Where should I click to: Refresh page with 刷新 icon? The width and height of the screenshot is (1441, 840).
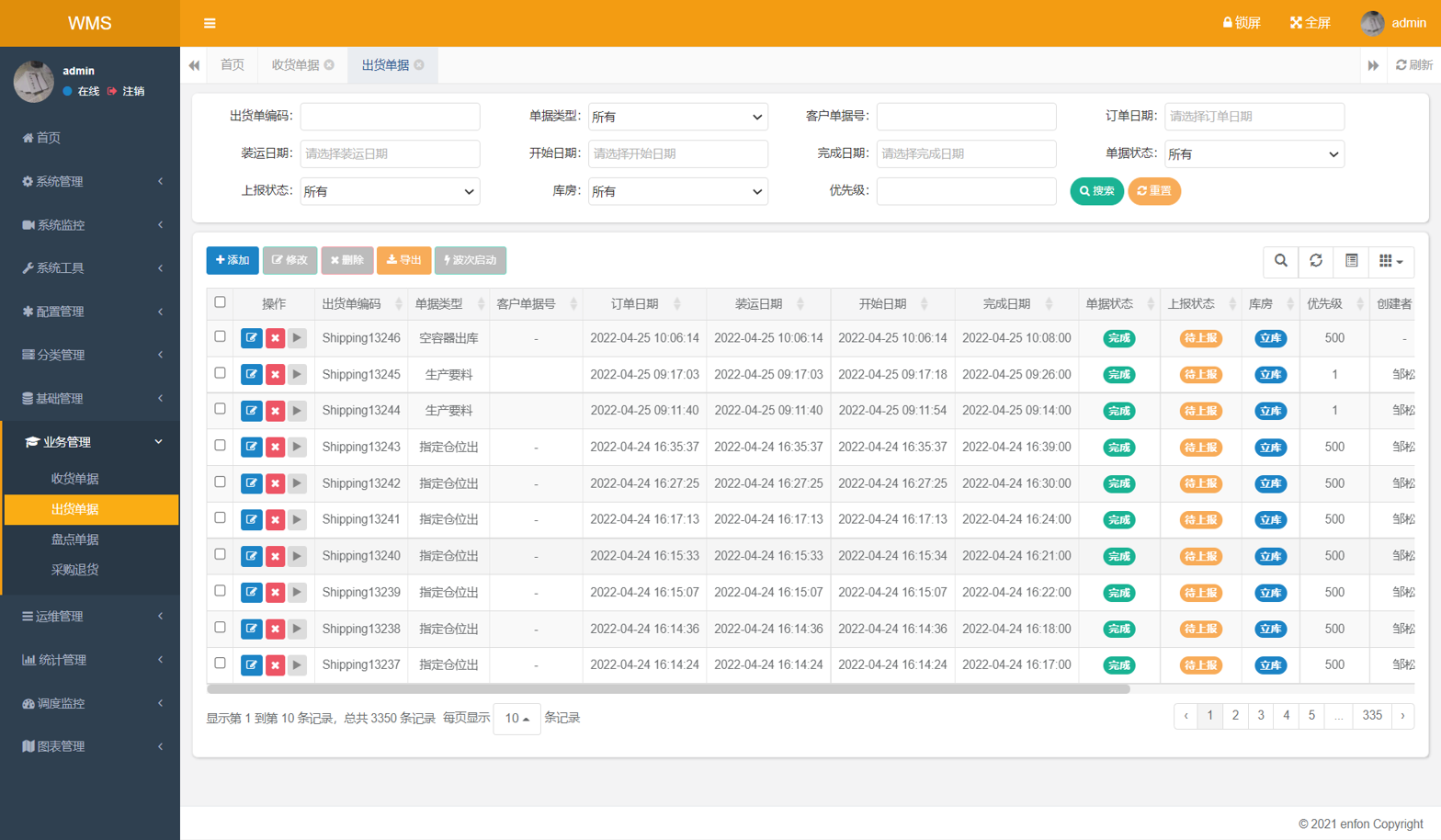pyautogui.click(x=1413, y=65)
